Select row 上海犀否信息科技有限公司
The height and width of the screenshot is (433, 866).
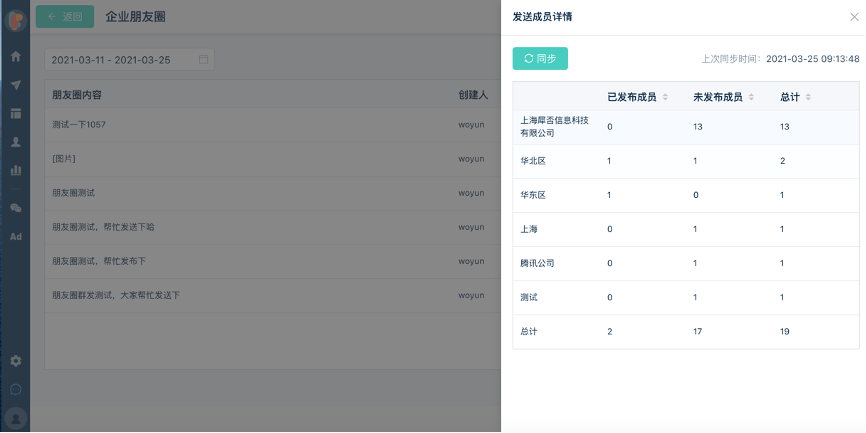click(686, 127)
